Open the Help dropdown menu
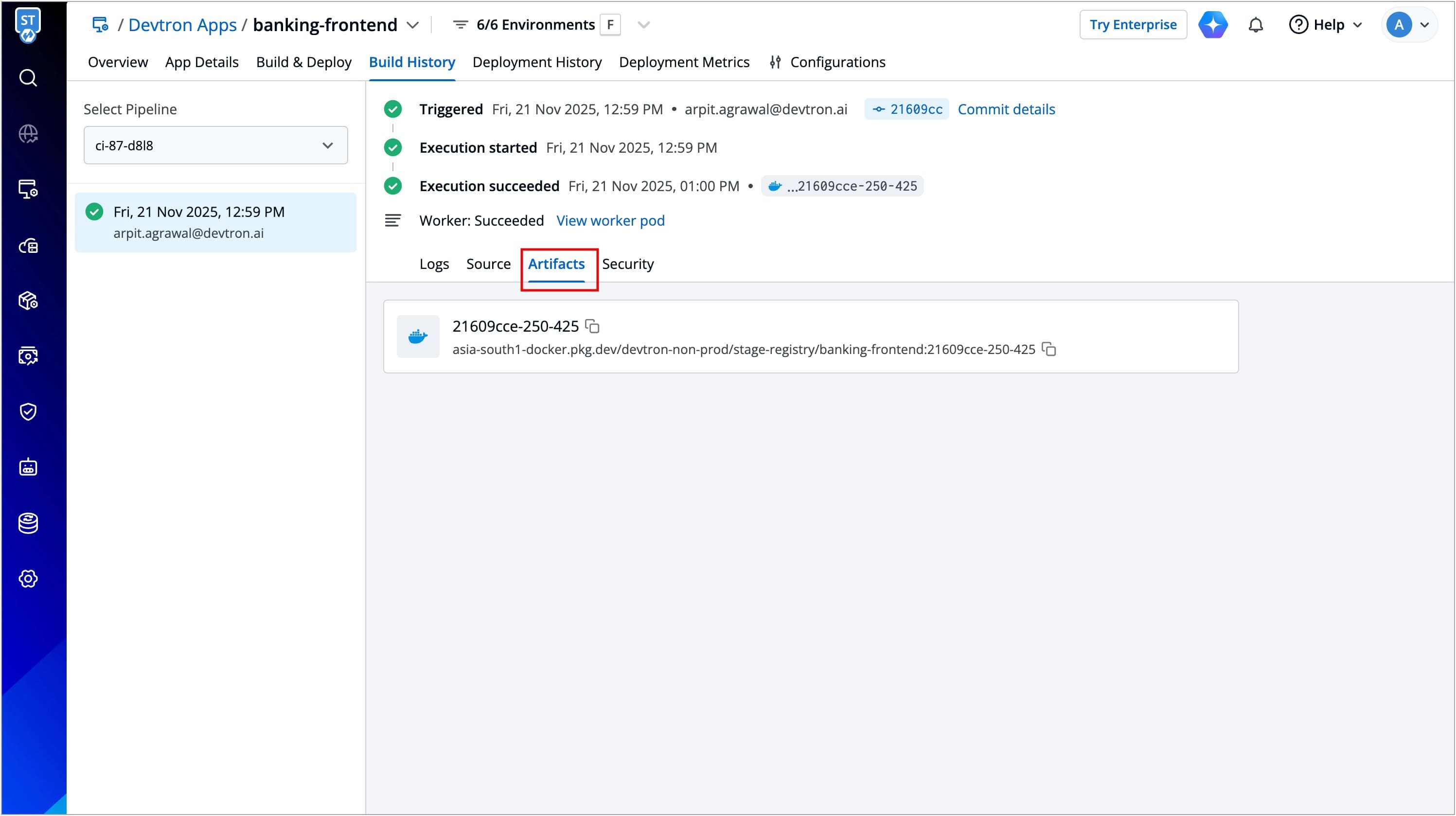 point(1326,25)
